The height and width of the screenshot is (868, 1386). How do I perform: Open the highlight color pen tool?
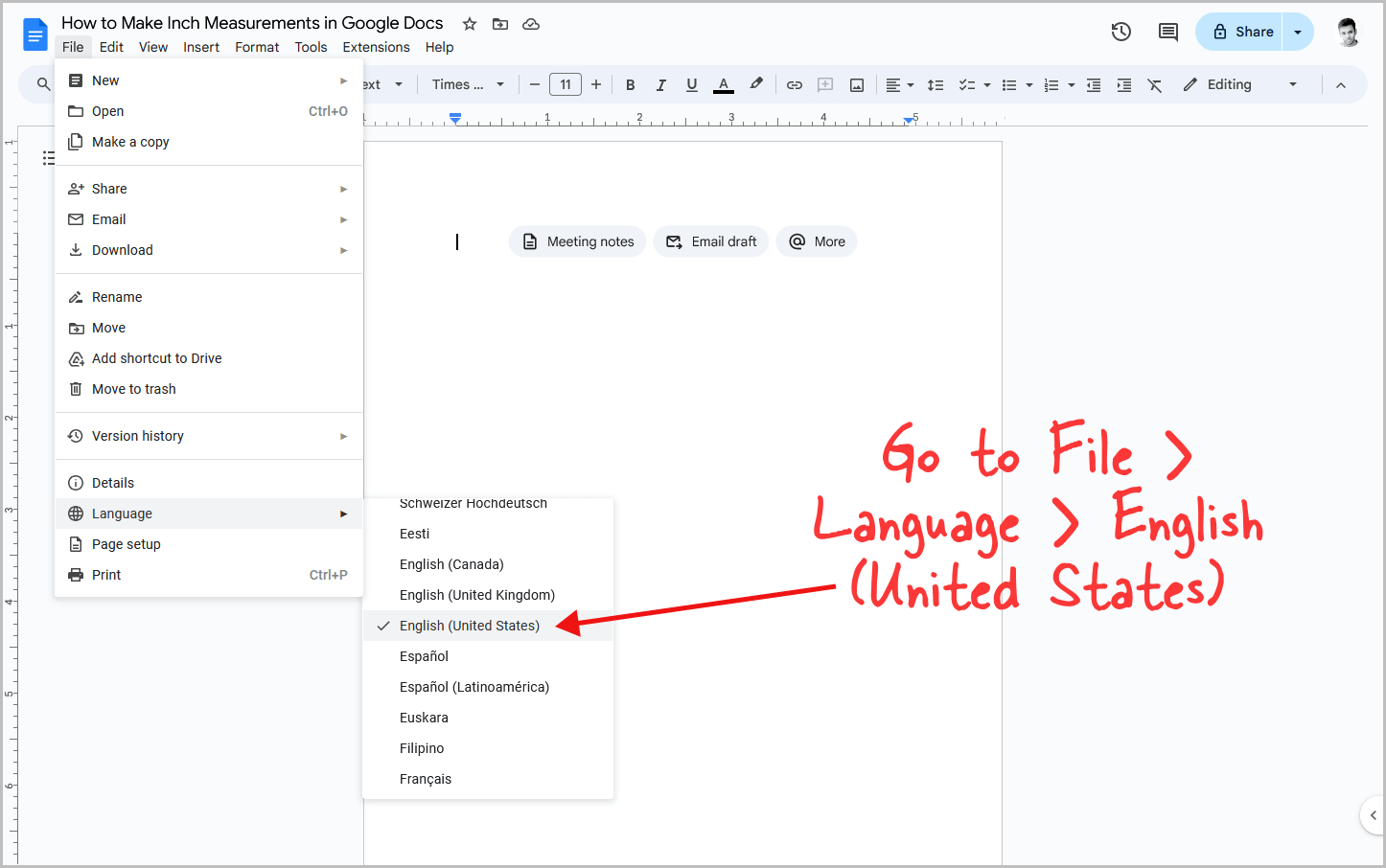pos(756,84)
